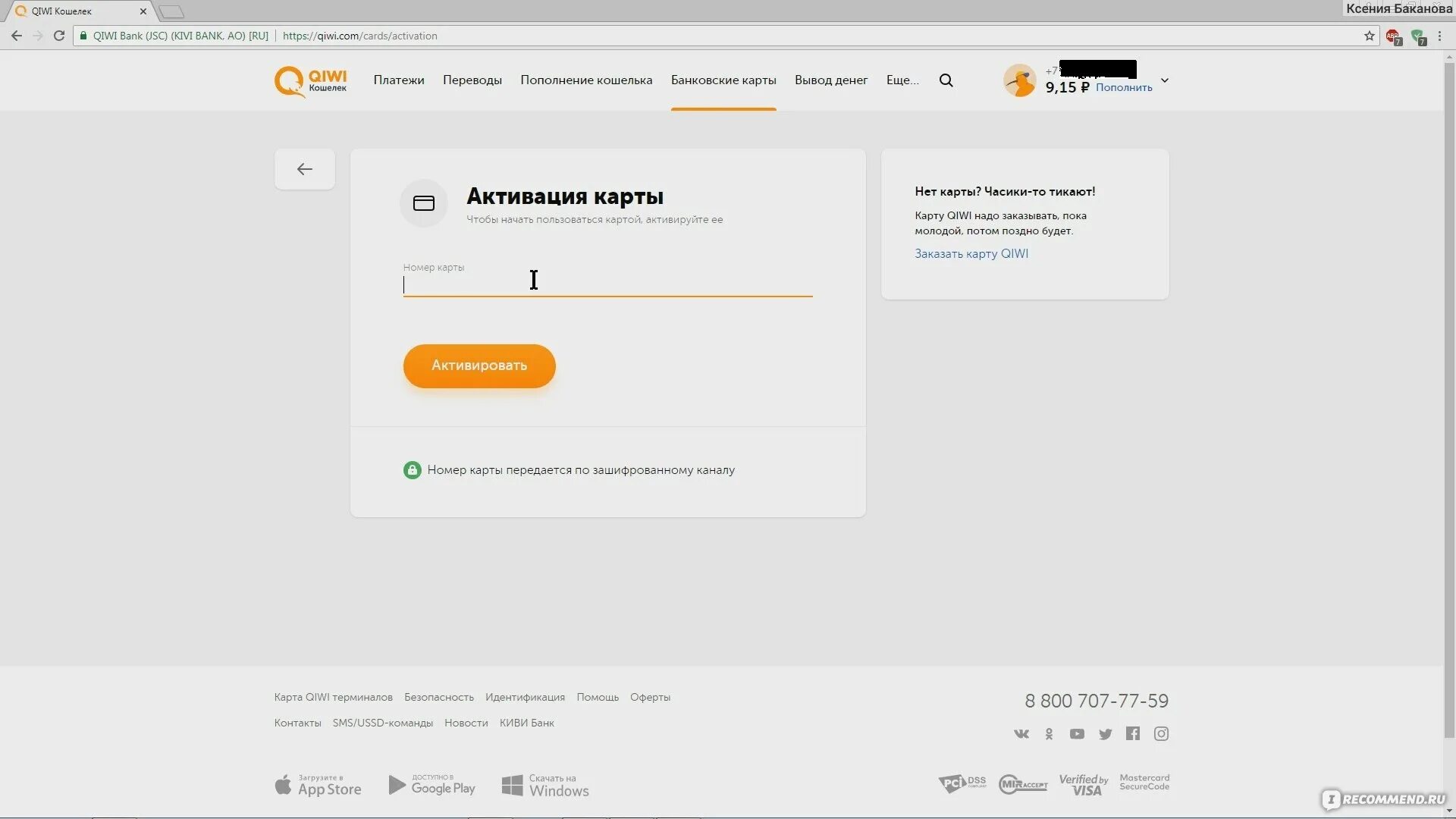Viewport: 1456px width, 819px height.
Task: Click the user account avatar icon
Action: coord(1018,79)
